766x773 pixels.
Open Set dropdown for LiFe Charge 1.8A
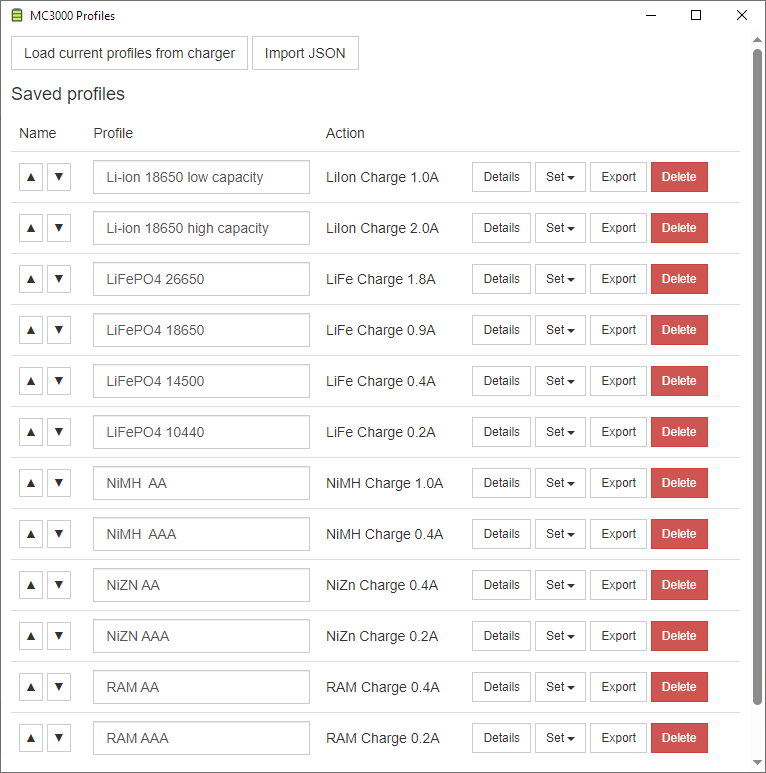point(560,279)
